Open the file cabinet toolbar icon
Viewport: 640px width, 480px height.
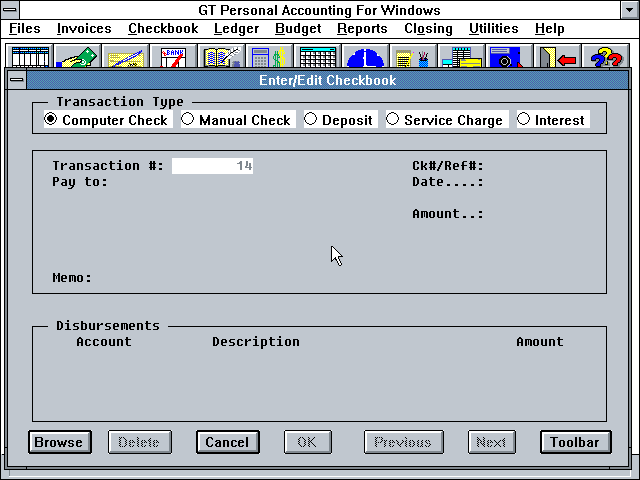coord(30,56)
